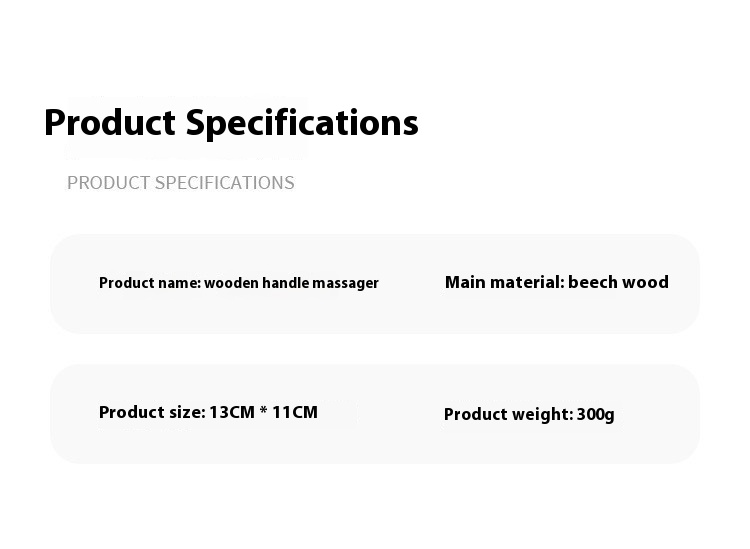Click the "13CM * 11CM" size value
Screen dimensions: 750x549
[x=263, y=412]
